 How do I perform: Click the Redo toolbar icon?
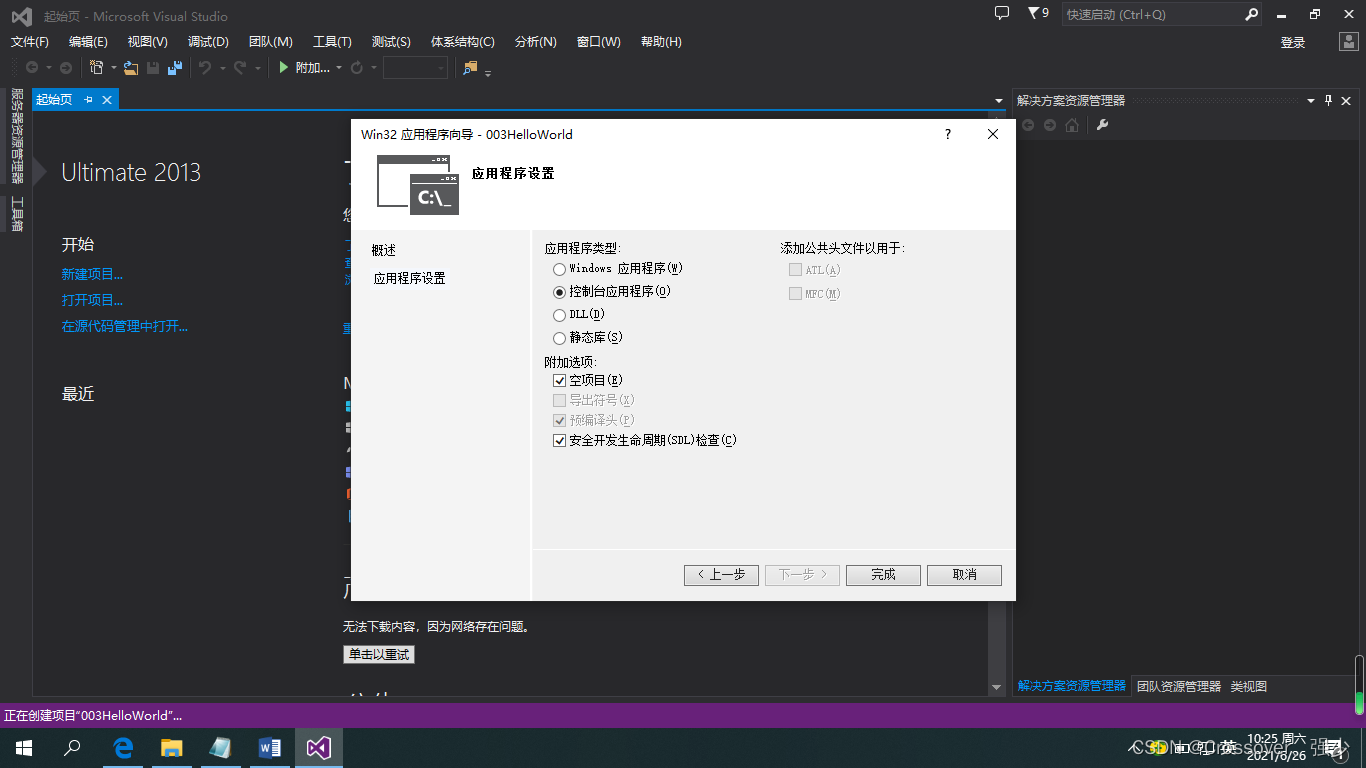[240, 68]
